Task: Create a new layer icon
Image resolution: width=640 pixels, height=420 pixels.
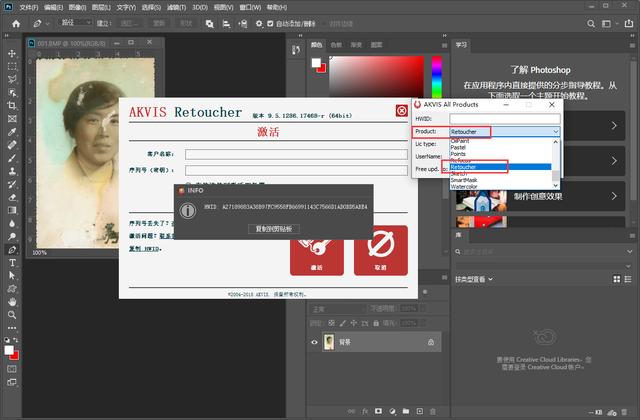Action: pyautogui.click(x=420, y=411)
